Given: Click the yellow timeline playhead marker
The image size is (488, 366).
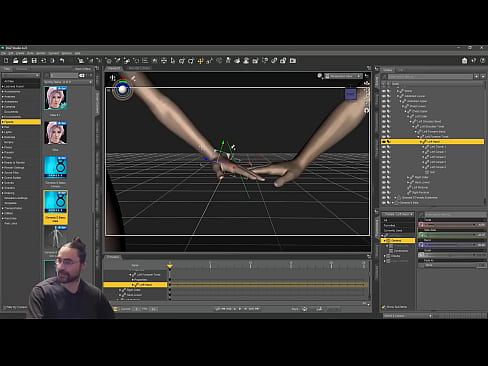Looking at the screenshot, I should tap(170, 266).
